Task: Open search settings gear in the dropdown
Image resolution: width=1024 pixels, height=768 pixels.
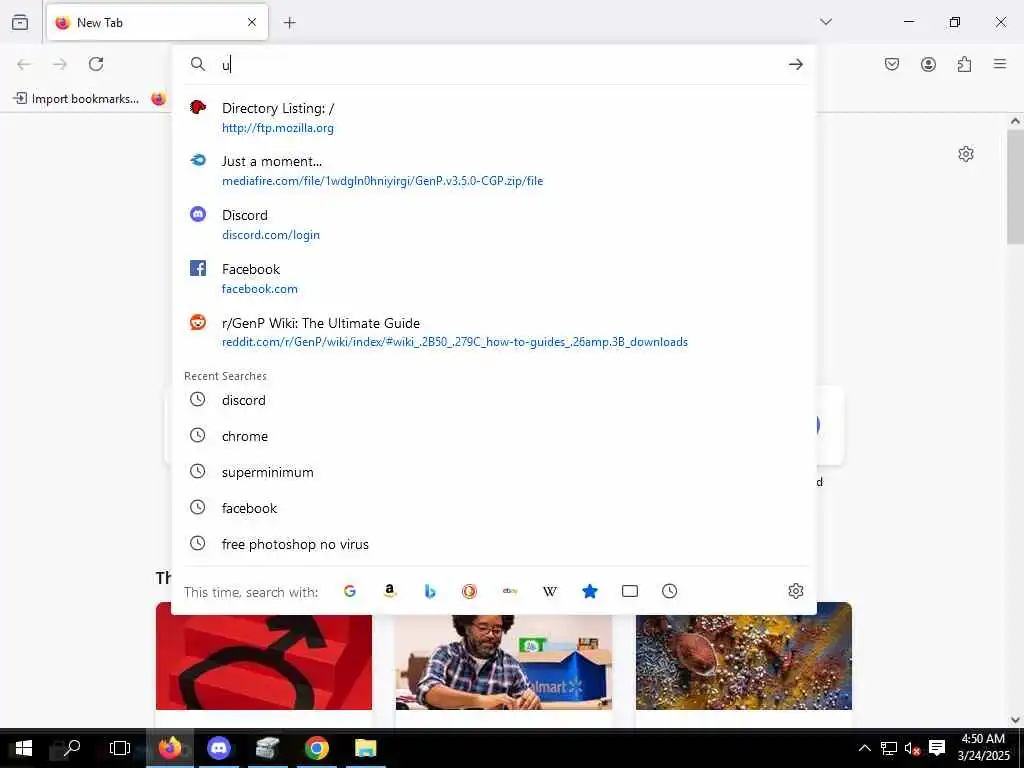Action: tap(795, 591)
